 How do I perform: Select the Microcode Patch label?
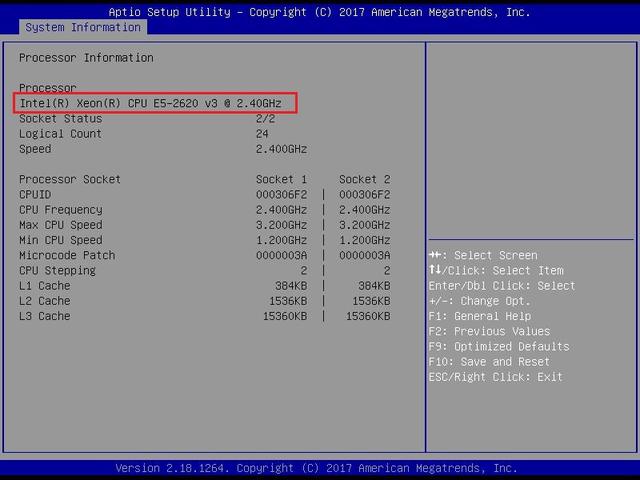point(67,255)
